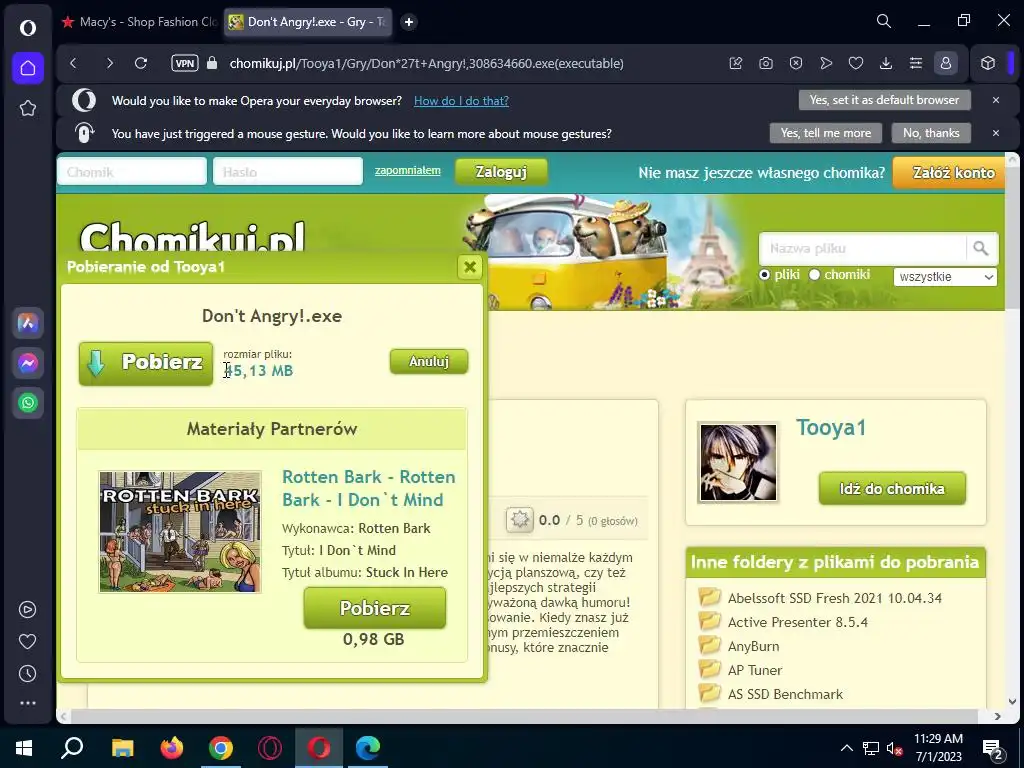This screenshot has width=1024, height=768.
Task: Open the 'wszystkie' dropdown
Action: tap(945, 277)
